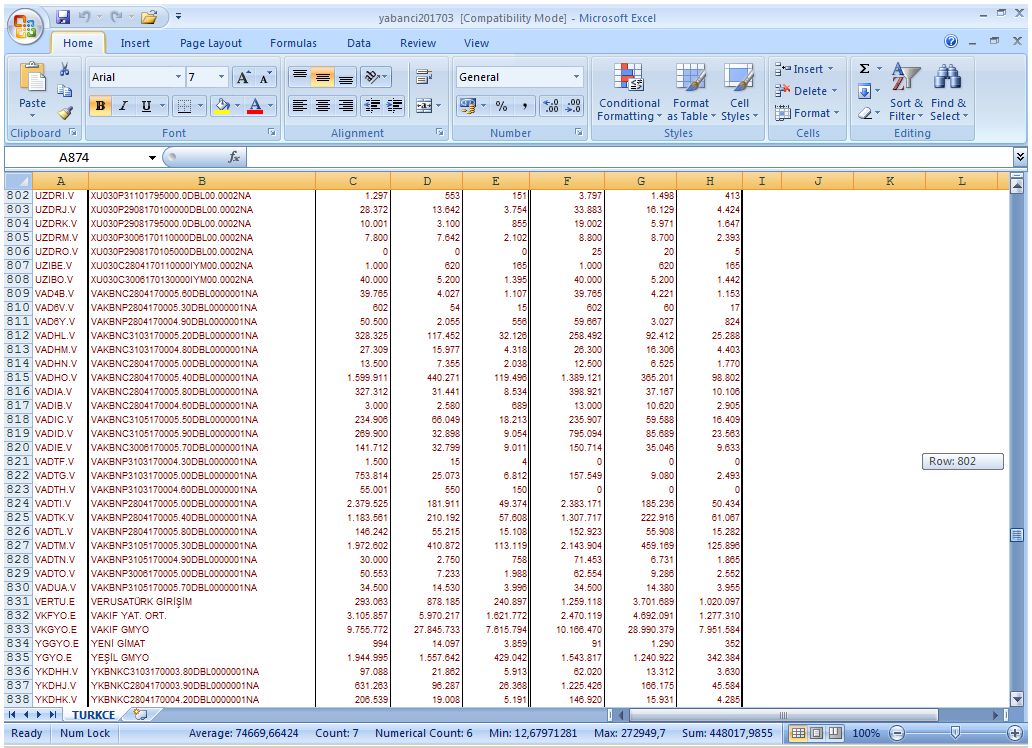Open the font size dropdown
1032x748 pixels.
(221, 77)
